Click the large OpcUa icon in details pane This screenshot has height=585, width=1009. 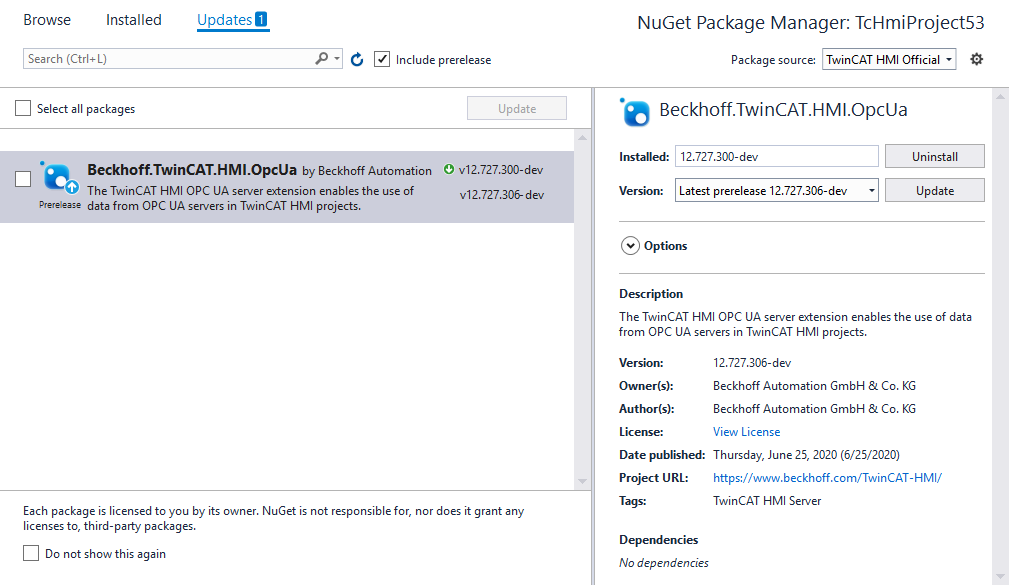pyautogui.click(x=635, y=113)
